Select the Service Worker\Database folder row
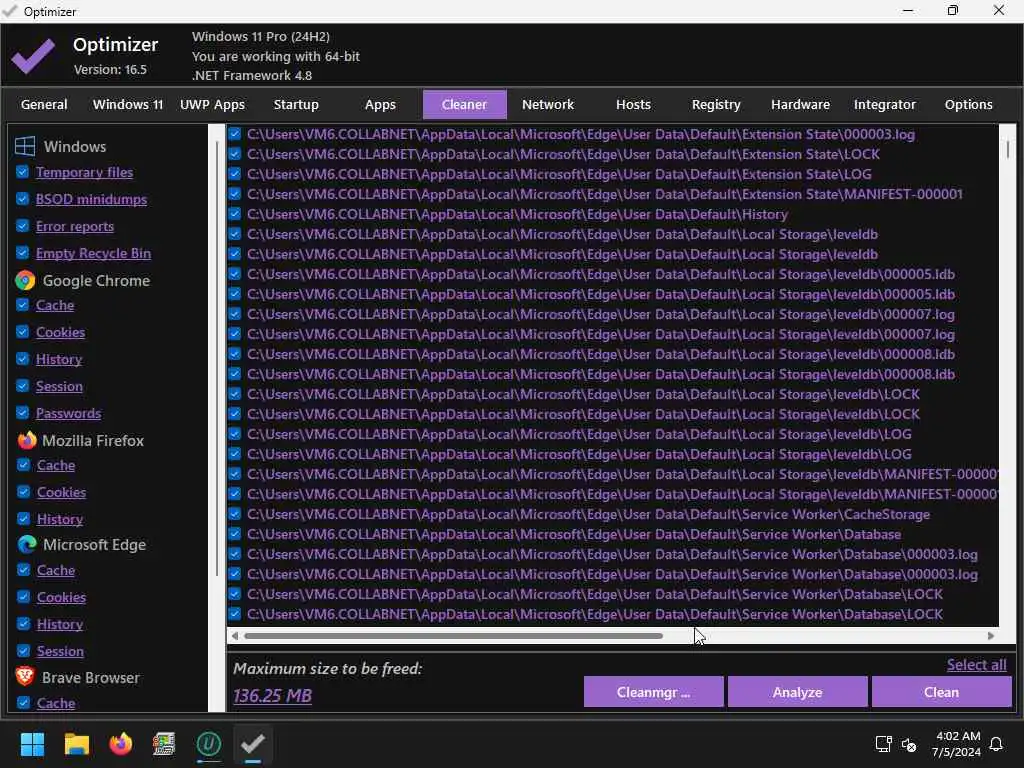Viewport: 1024px width, 768px height. pos(574,534)
